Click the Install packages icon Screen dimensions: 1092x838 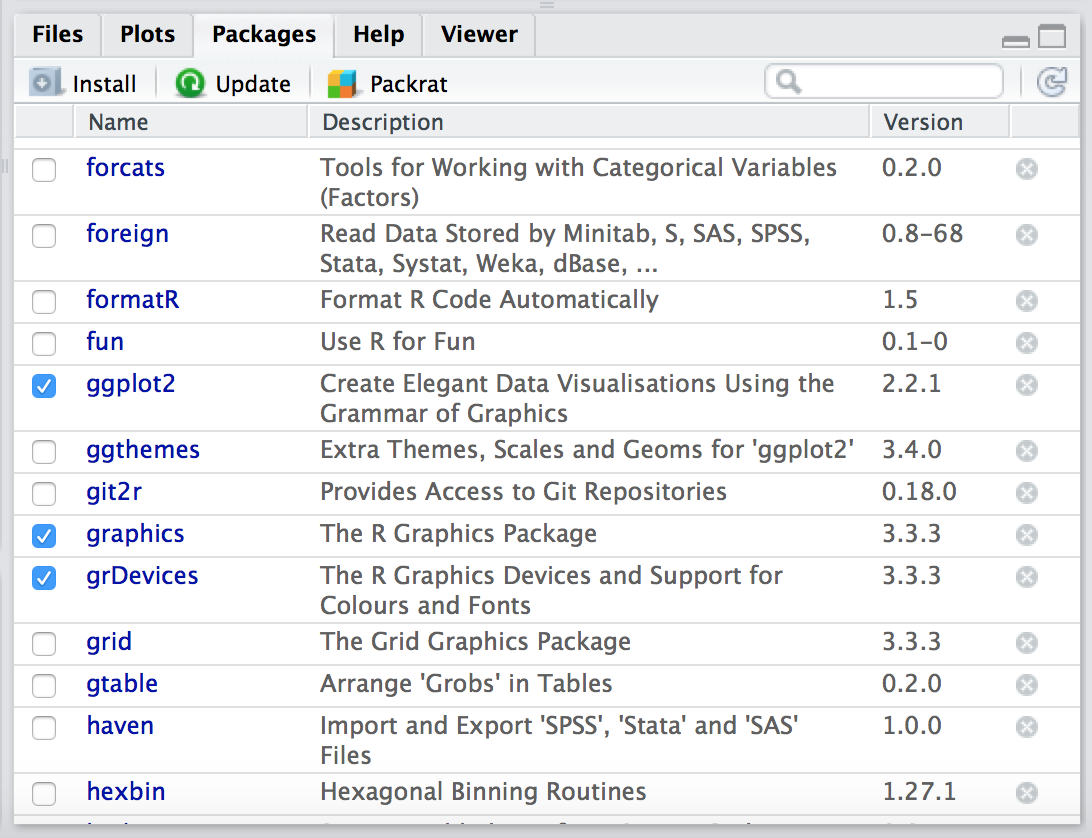pos(44,83)
